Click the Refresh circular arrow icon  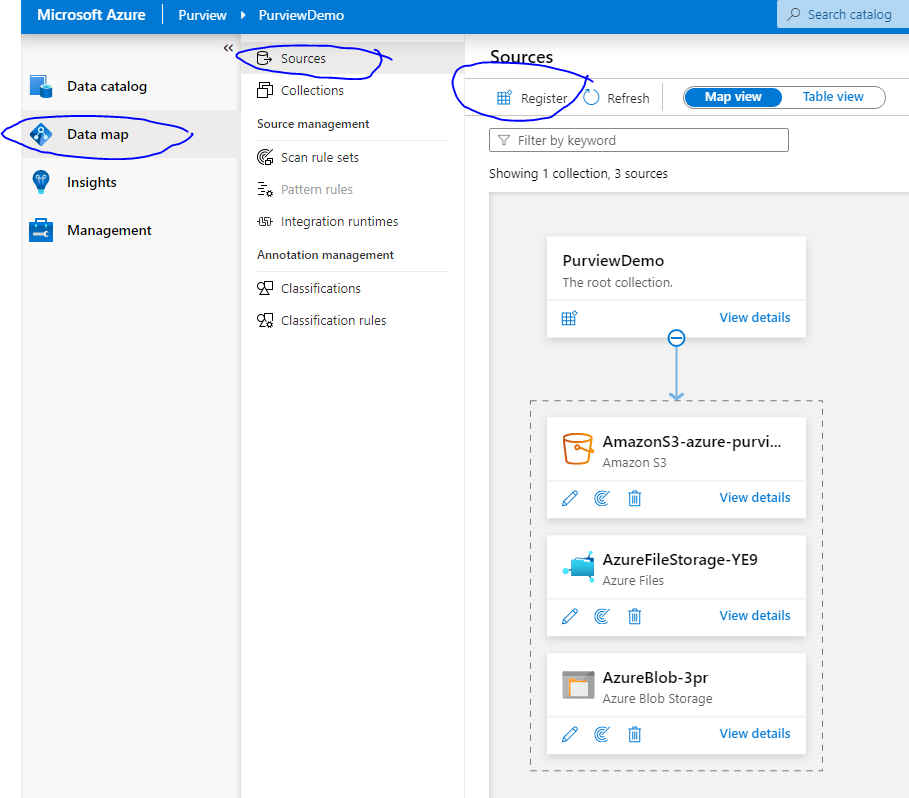click(x=591, y=97)
